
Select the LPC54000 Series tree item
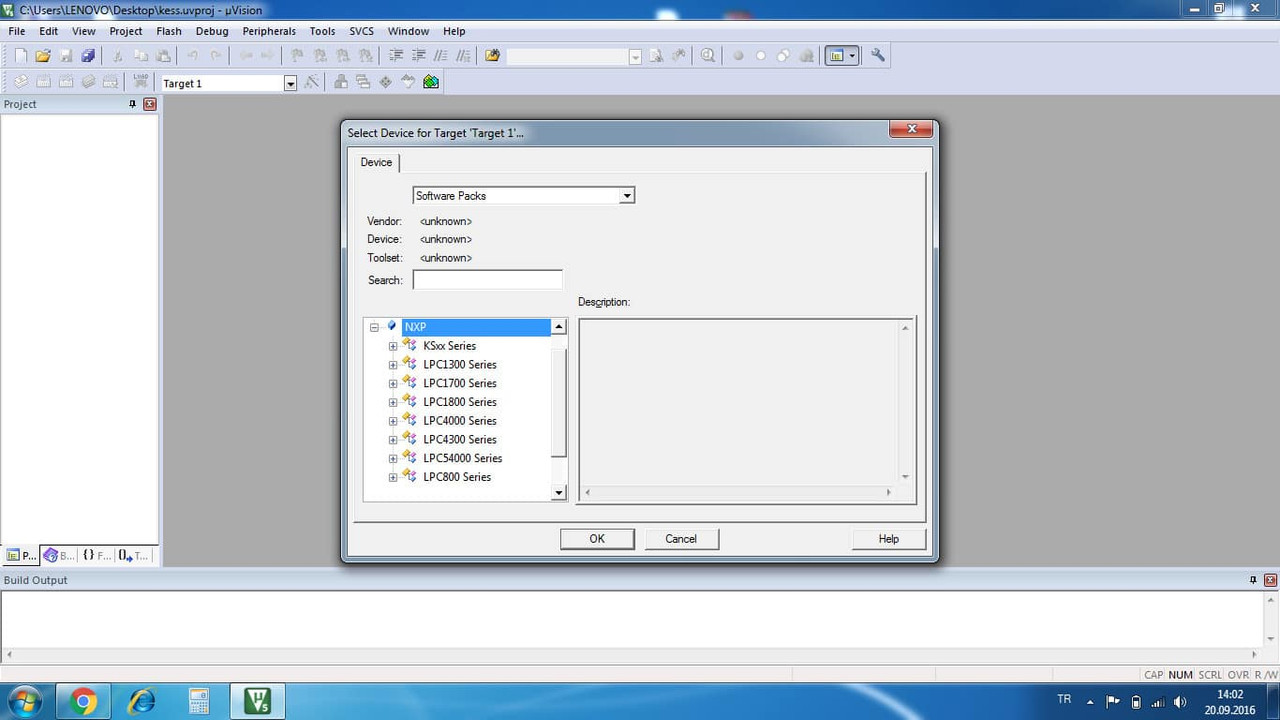pos(463,458)
